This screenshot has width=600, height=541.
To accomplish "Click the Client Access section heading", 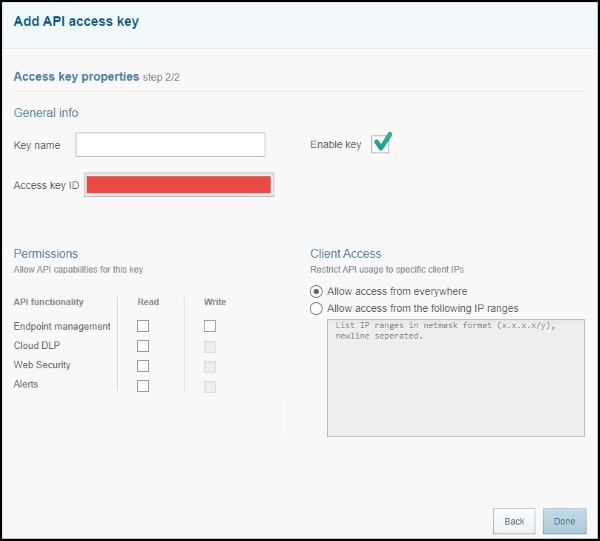I will (346, 254).
